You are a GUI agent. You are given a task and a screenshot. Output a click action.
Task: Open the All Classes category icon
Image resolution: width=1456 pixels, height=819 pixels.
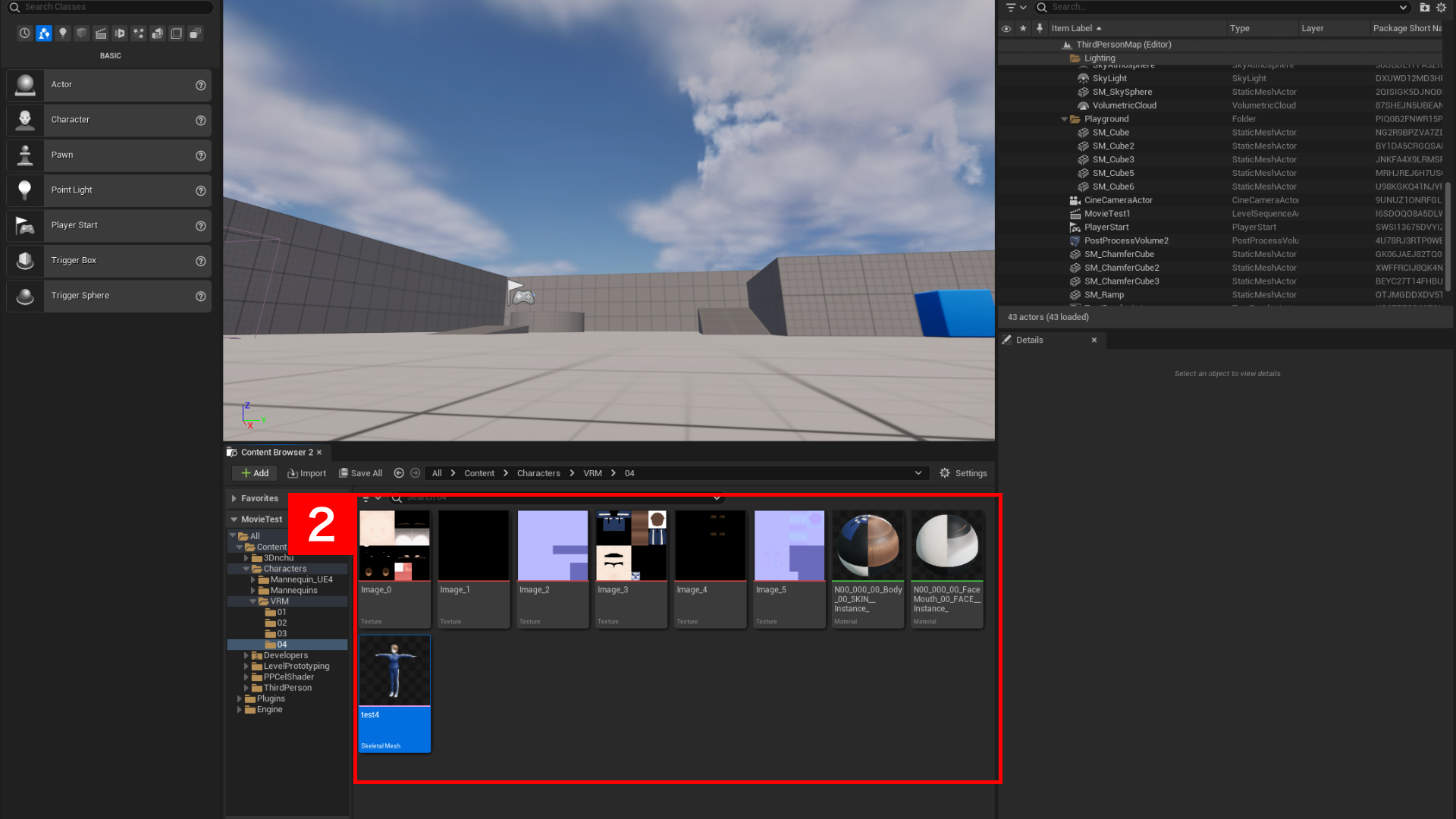coord(195,33)
